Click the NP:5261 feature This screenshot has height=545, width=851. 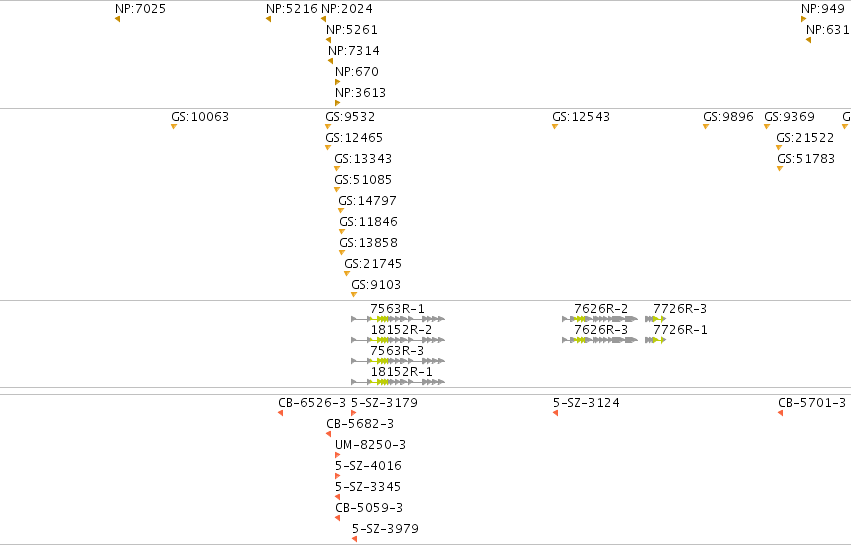352,29
